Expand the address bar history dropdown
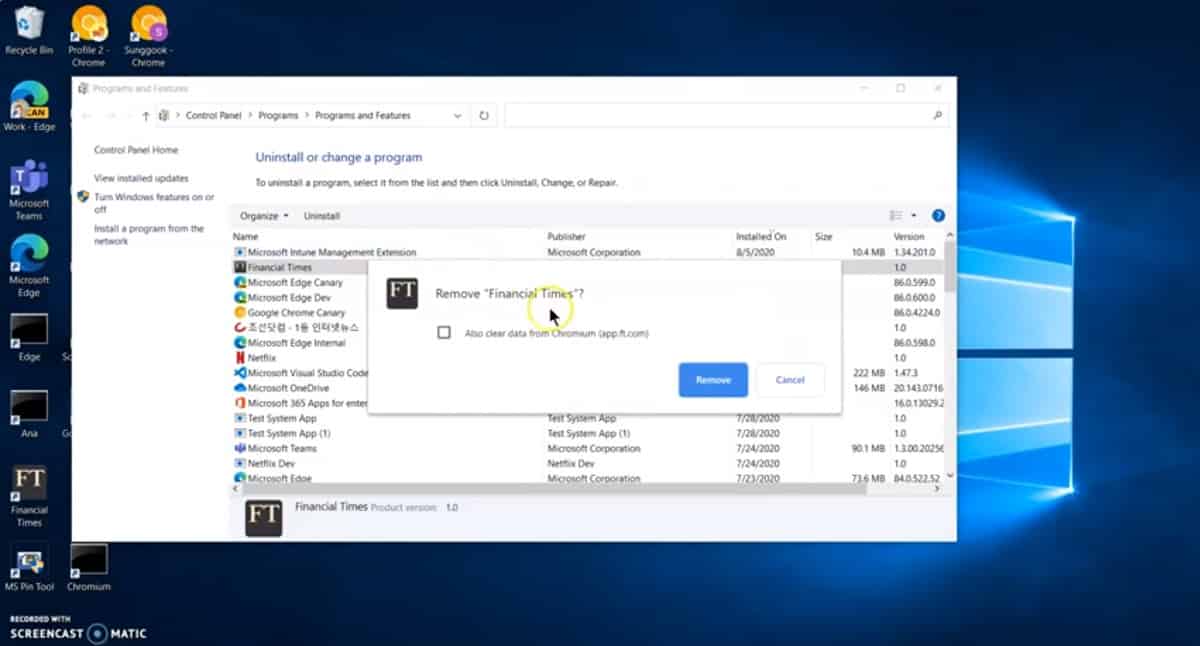This screenshot has height=646, width=1200. pyautogui.click(x=457, y=116)
